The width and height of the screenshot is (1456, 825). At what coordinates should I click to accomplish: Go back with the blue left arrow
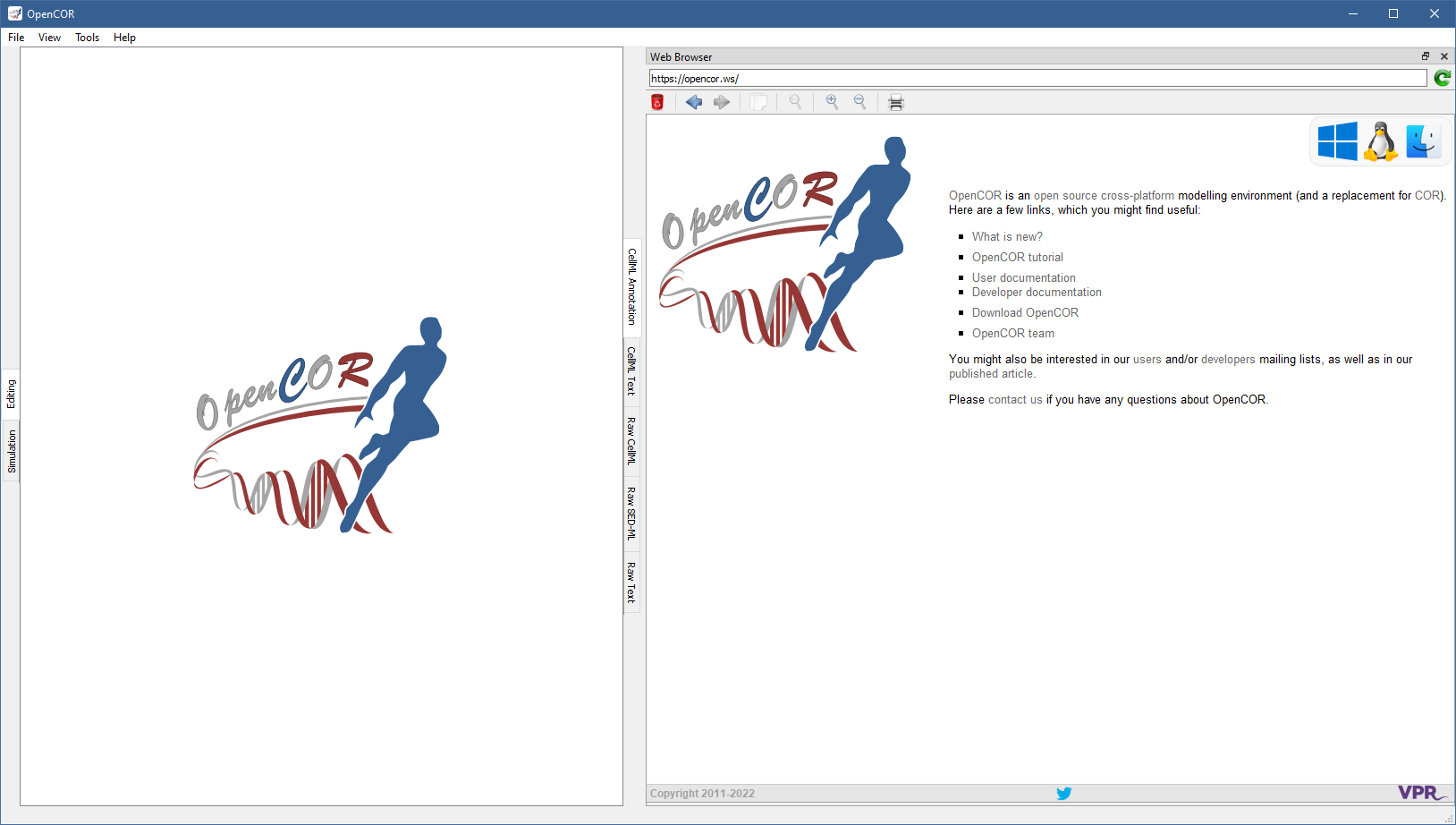[x=694, y=102]
